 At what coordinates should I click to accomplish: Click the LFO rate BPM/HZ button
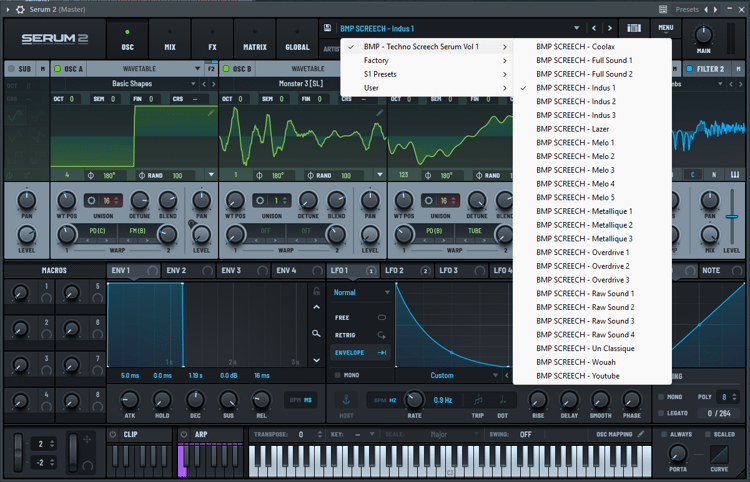point(386,400)
